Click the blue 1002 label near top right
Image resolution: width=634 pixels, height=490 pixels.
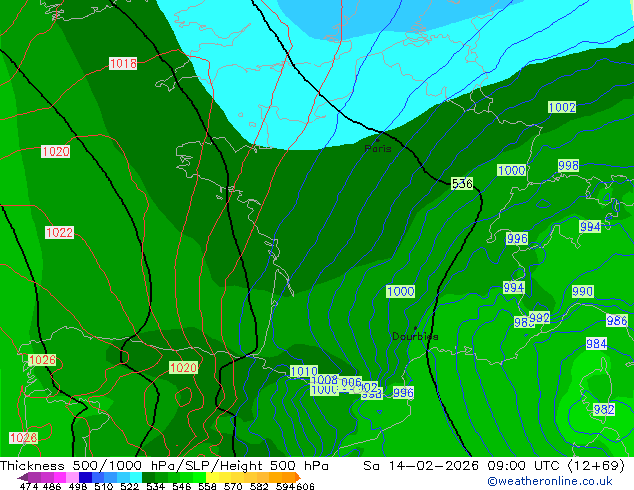point(562,107)
